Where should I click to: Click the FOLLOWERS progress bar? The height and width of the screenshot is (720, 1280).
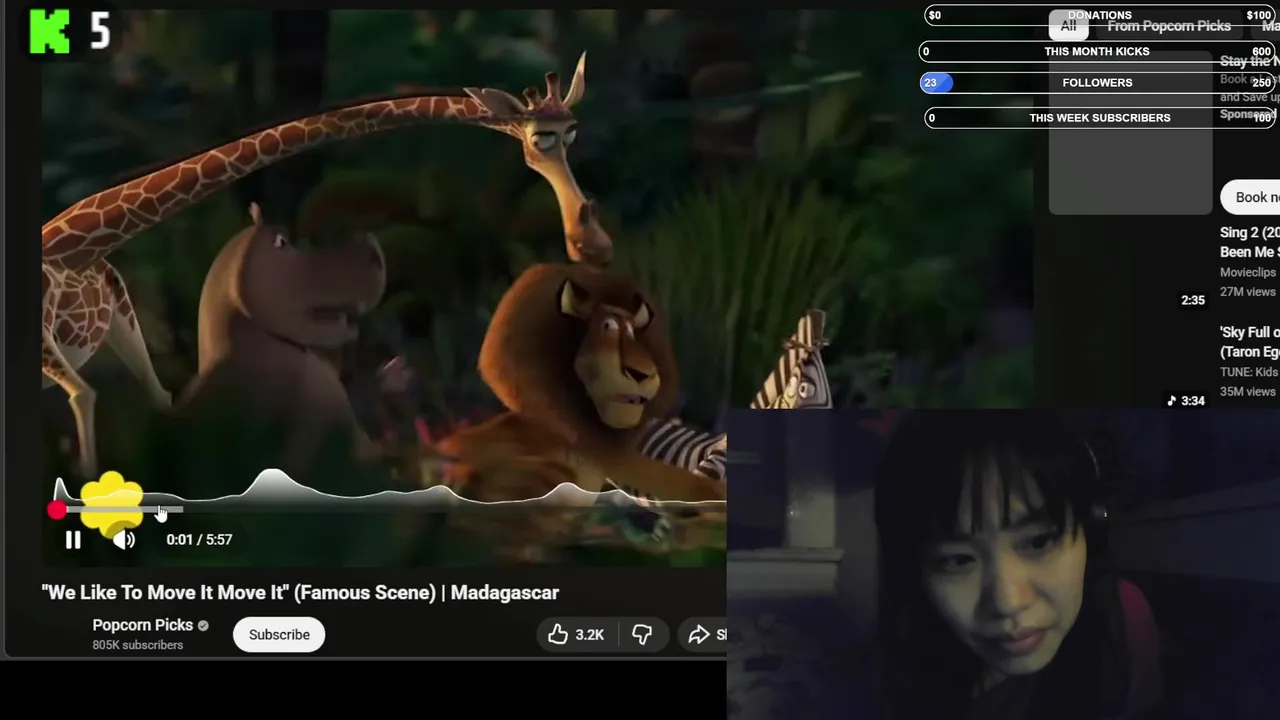(1097, 83)
